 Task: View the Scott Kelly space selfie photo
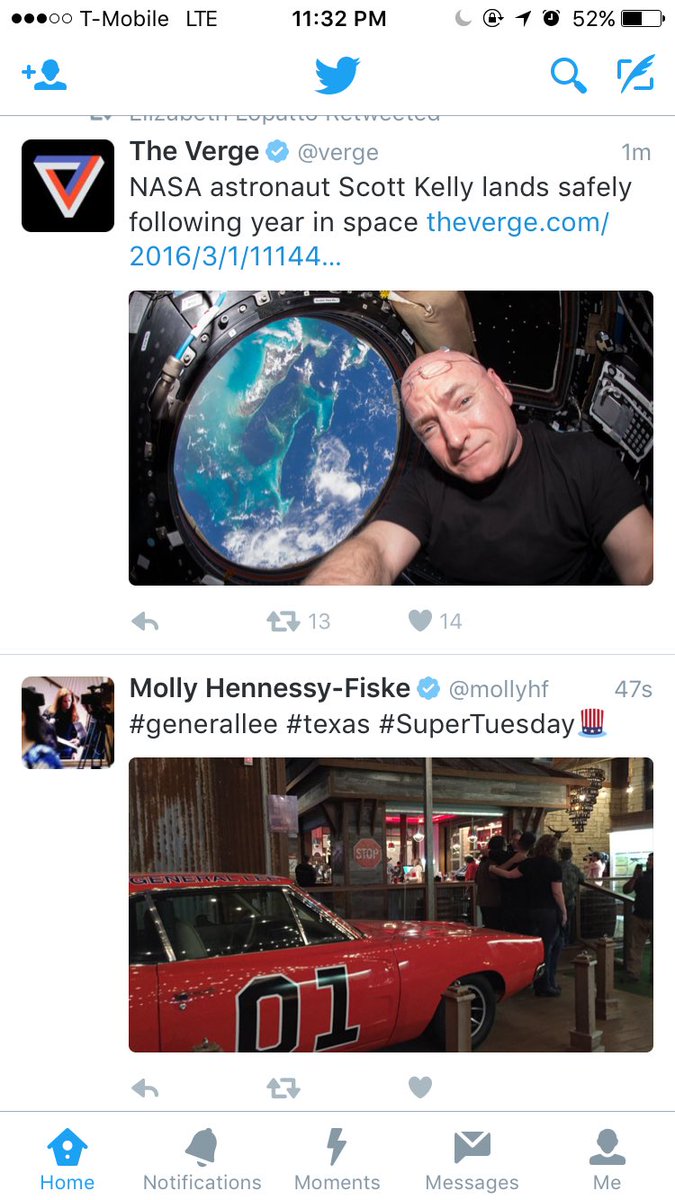click(391, 438)
